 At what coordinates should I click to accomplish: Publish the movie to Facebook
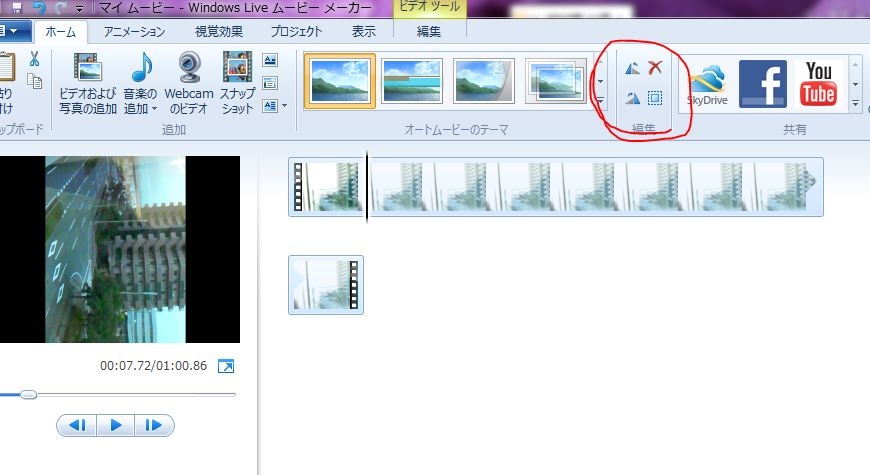point(763,84)
